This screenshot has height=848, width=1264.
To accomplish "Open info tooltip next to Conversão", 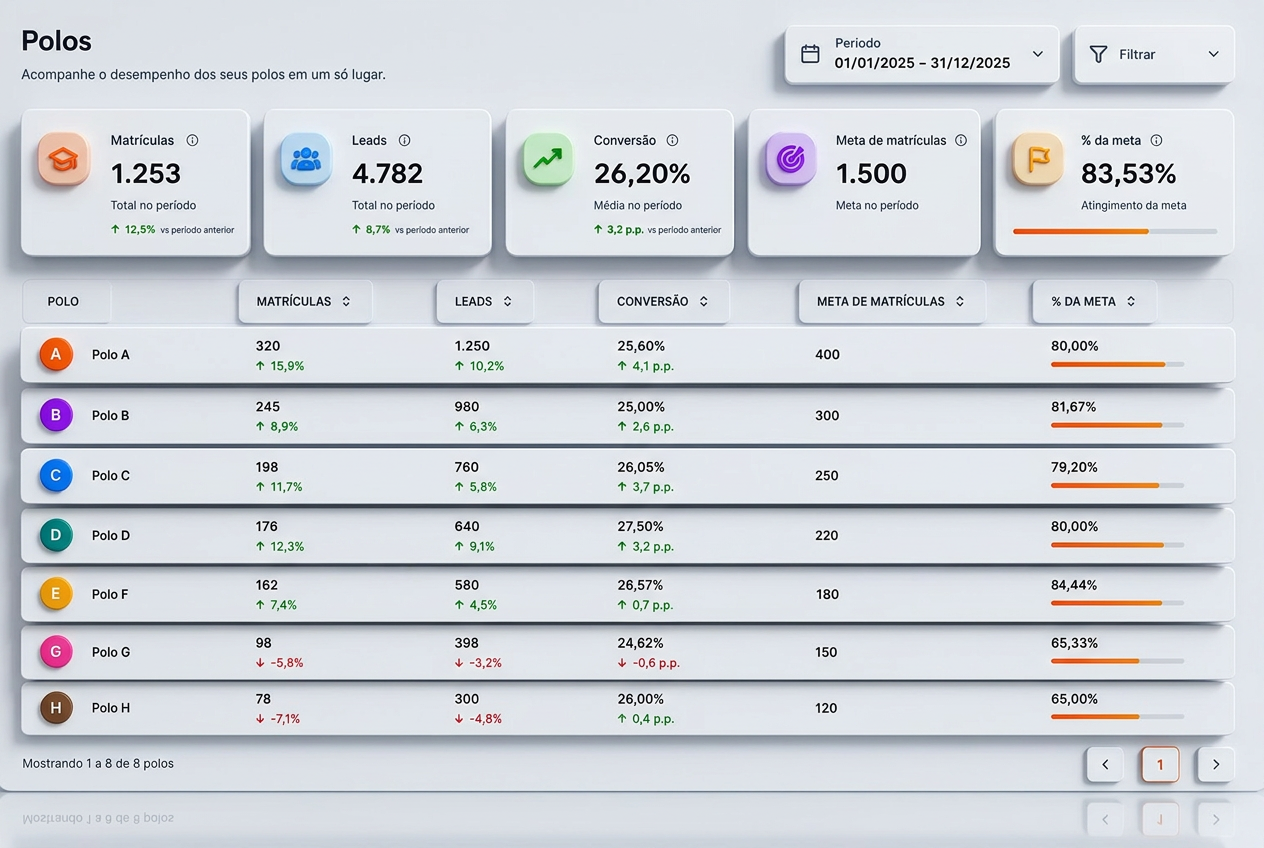I will (x=672, y=140).
